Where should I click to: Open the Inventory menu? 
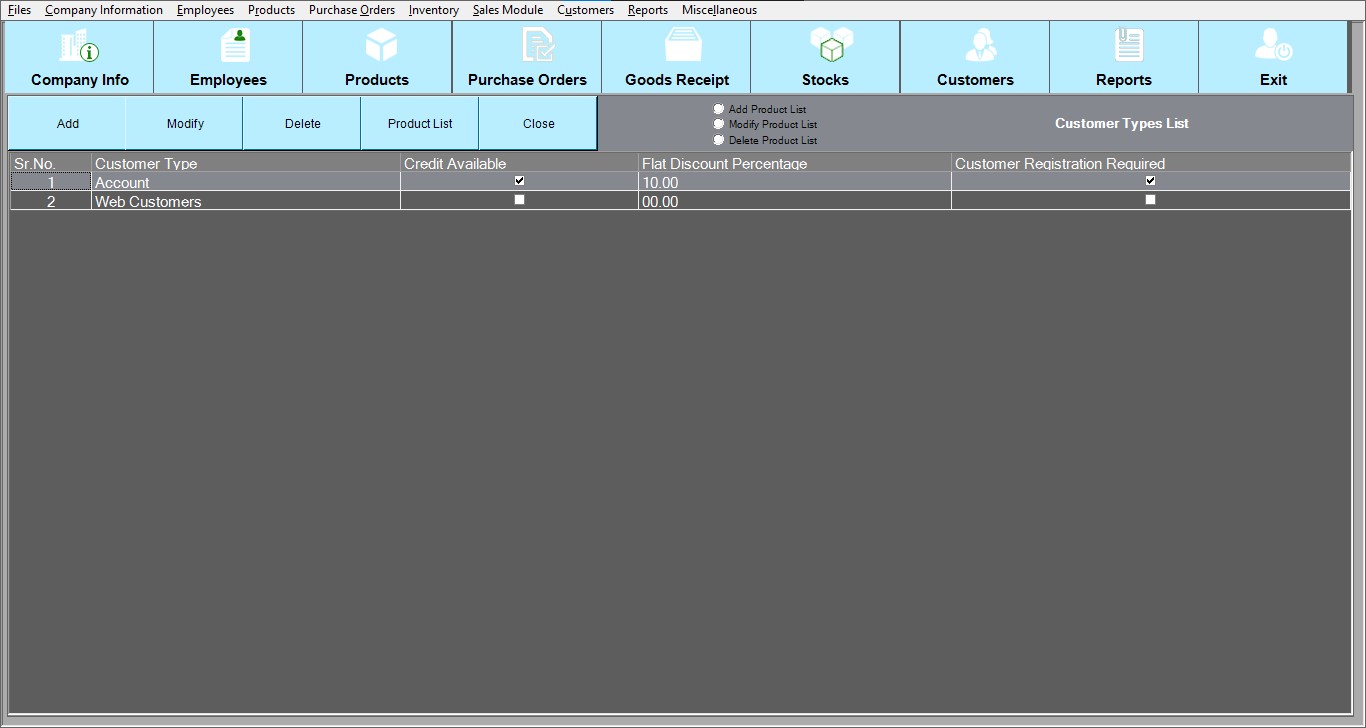pyautogui.click(x=433, y=10)
